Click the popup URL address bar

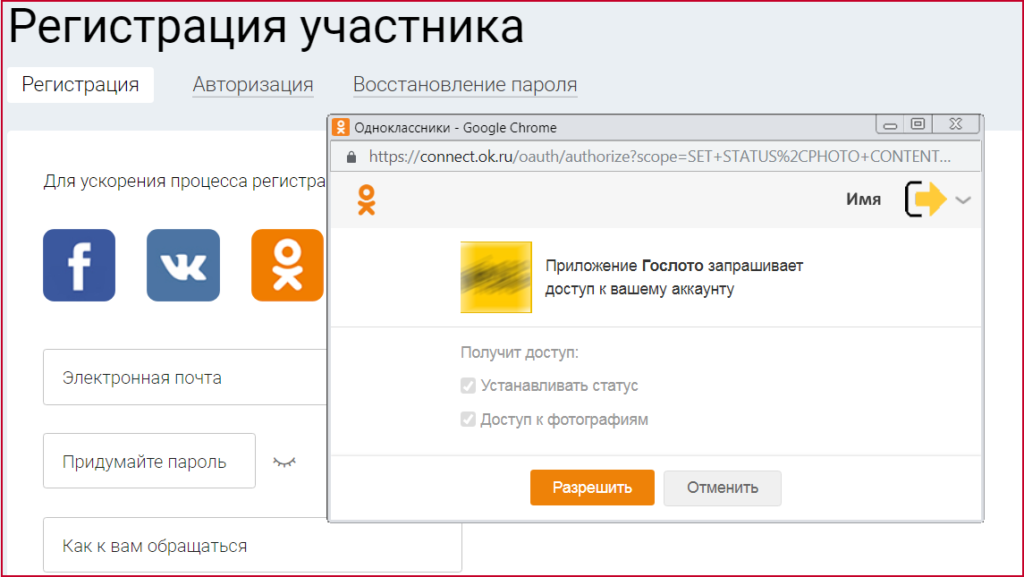coord(656,157)
